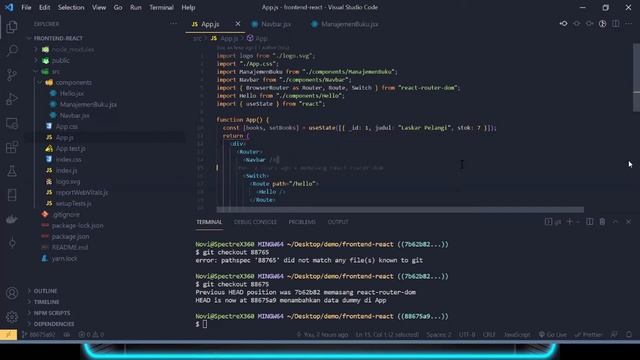Open yarn.lock in the explorer
The image size is (640, 360).
[64, 258]
